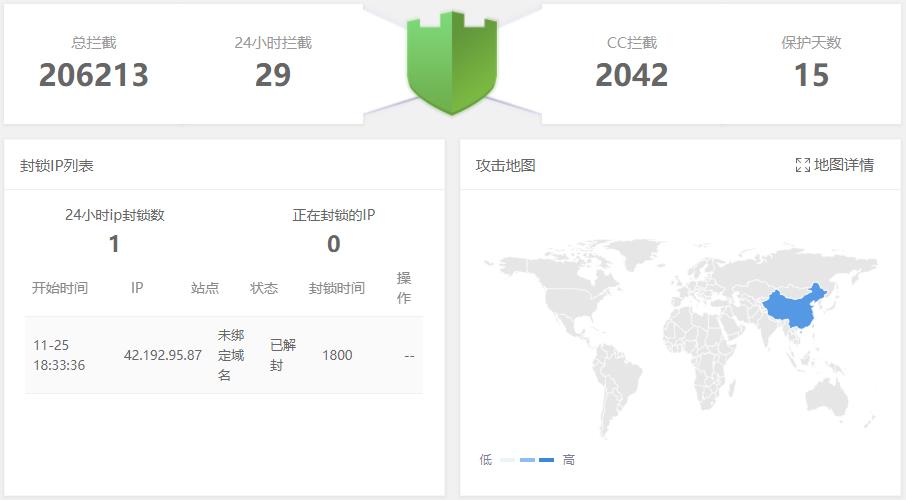Open the 地图详情 map details link
The height and width of the screenshot is (500, 906).
point(844,165)
